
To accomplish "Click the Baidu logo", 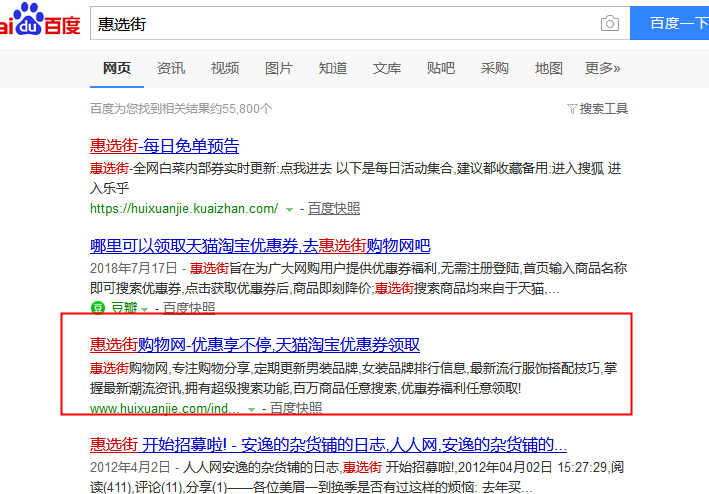I will point(40,20).
